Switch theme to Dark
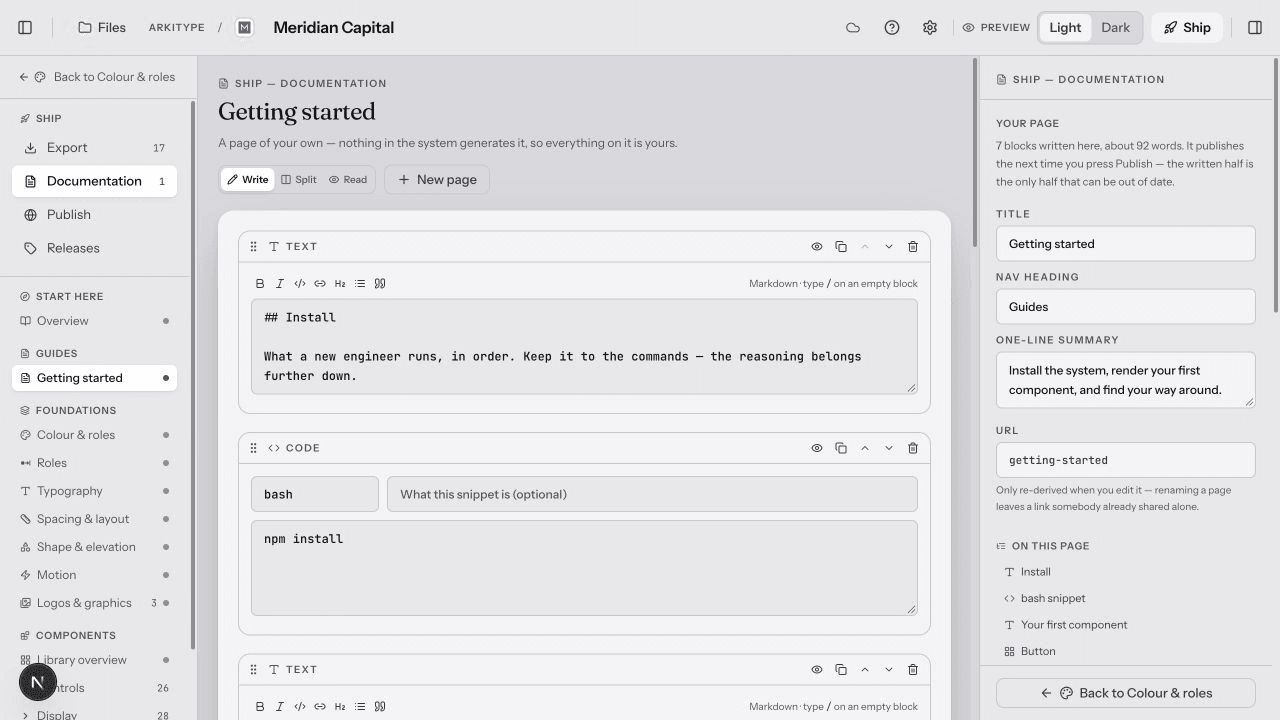The width and height of the screenshot is (1280, 720). [x=1115, y=28]
